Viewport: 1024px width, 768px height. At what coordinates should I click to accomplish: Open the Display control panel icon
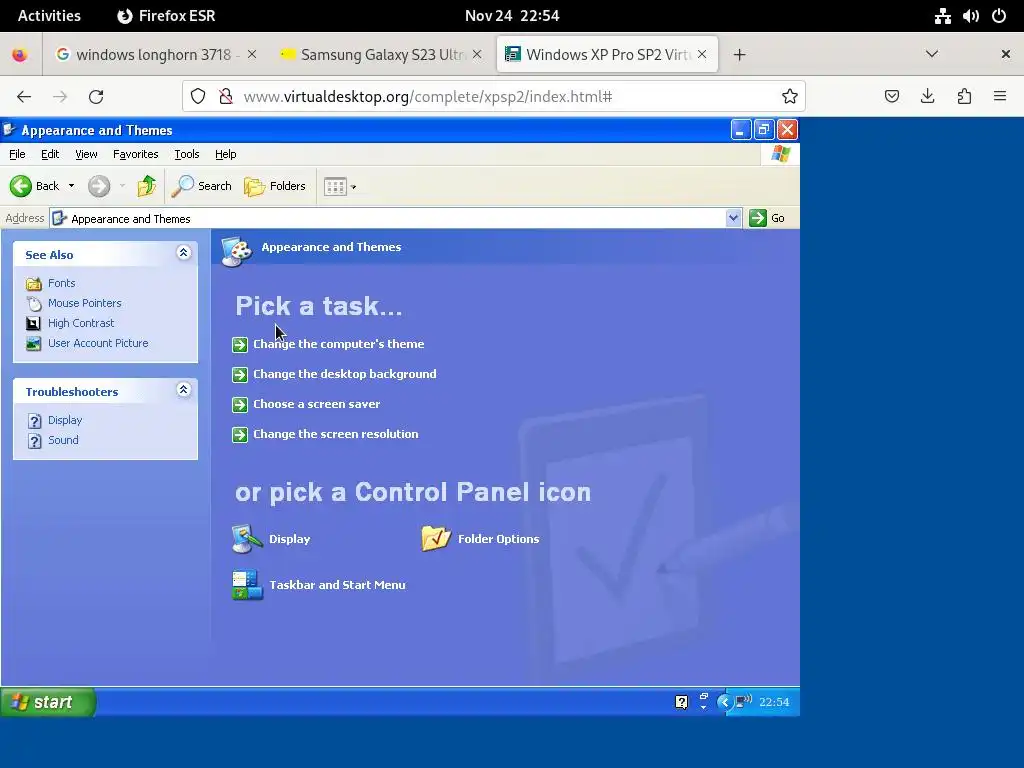tap(247, 539)
